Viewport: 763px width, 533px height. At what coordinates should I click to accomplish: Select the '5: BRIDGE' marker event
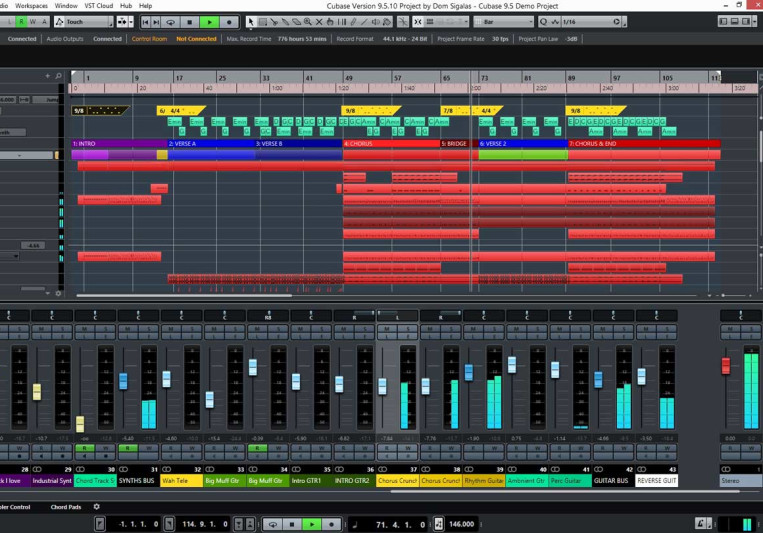[455, 144]
